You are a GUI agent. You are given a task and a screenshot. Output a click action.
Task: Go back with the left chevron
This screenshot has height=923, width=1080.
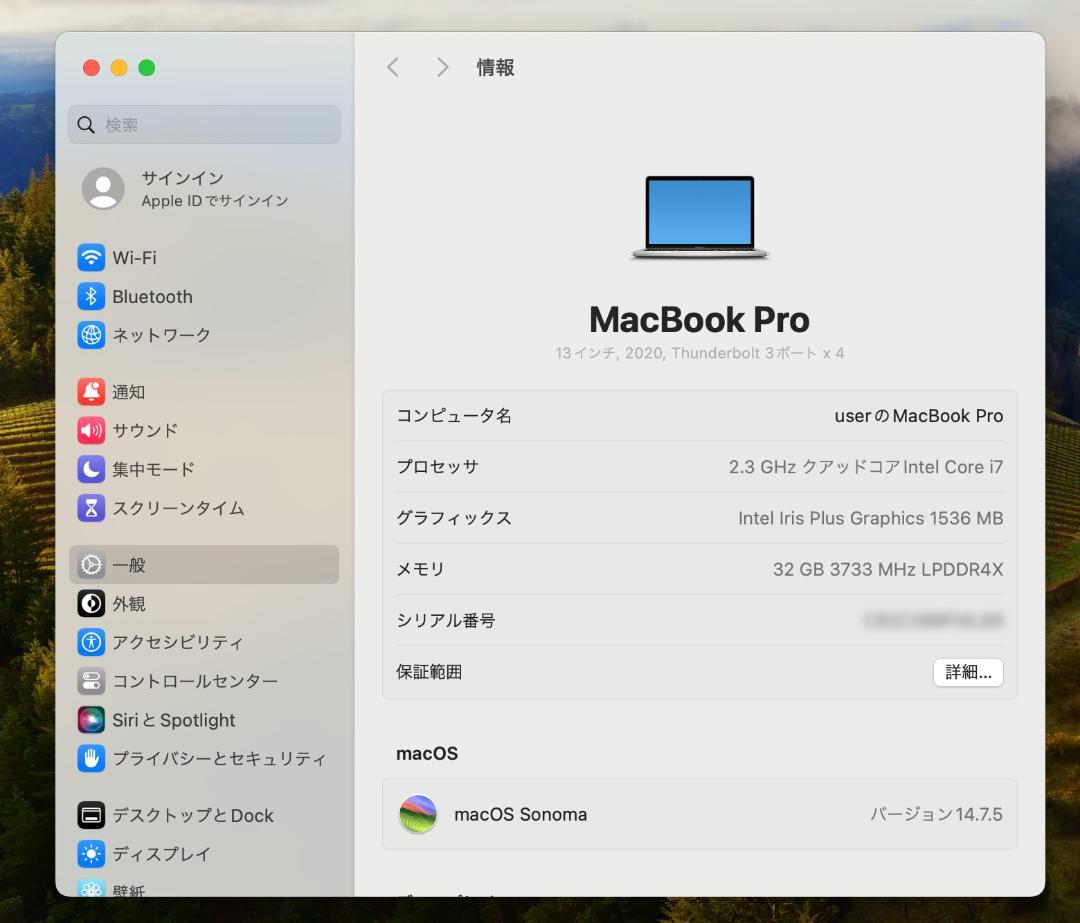coord(393,68)
